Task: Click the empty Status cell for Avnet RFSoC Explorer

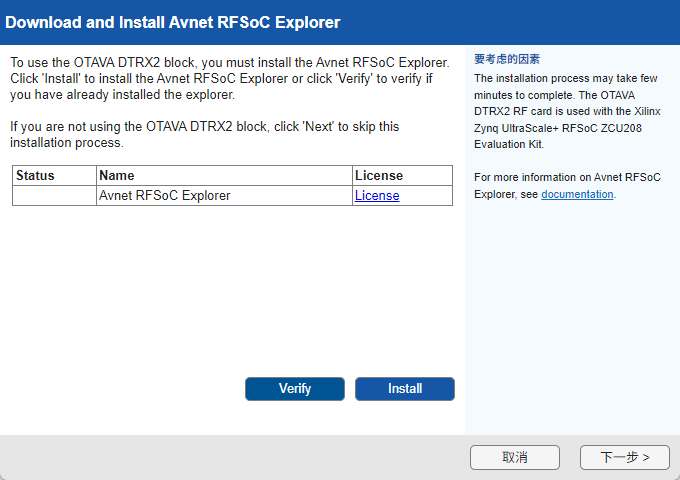Action: point(54,196)
